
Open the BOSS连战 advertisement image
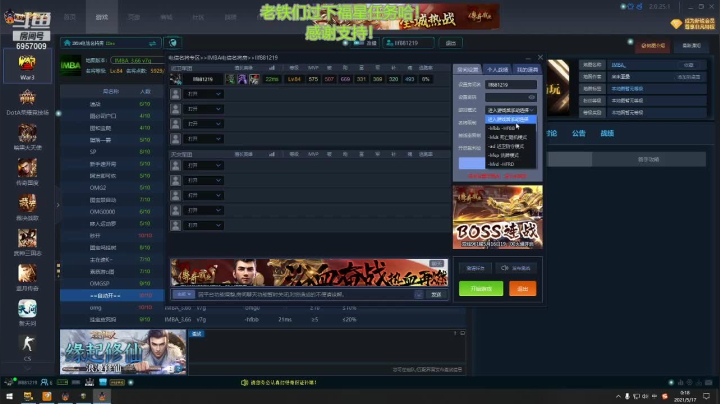[x=498, y=217]
